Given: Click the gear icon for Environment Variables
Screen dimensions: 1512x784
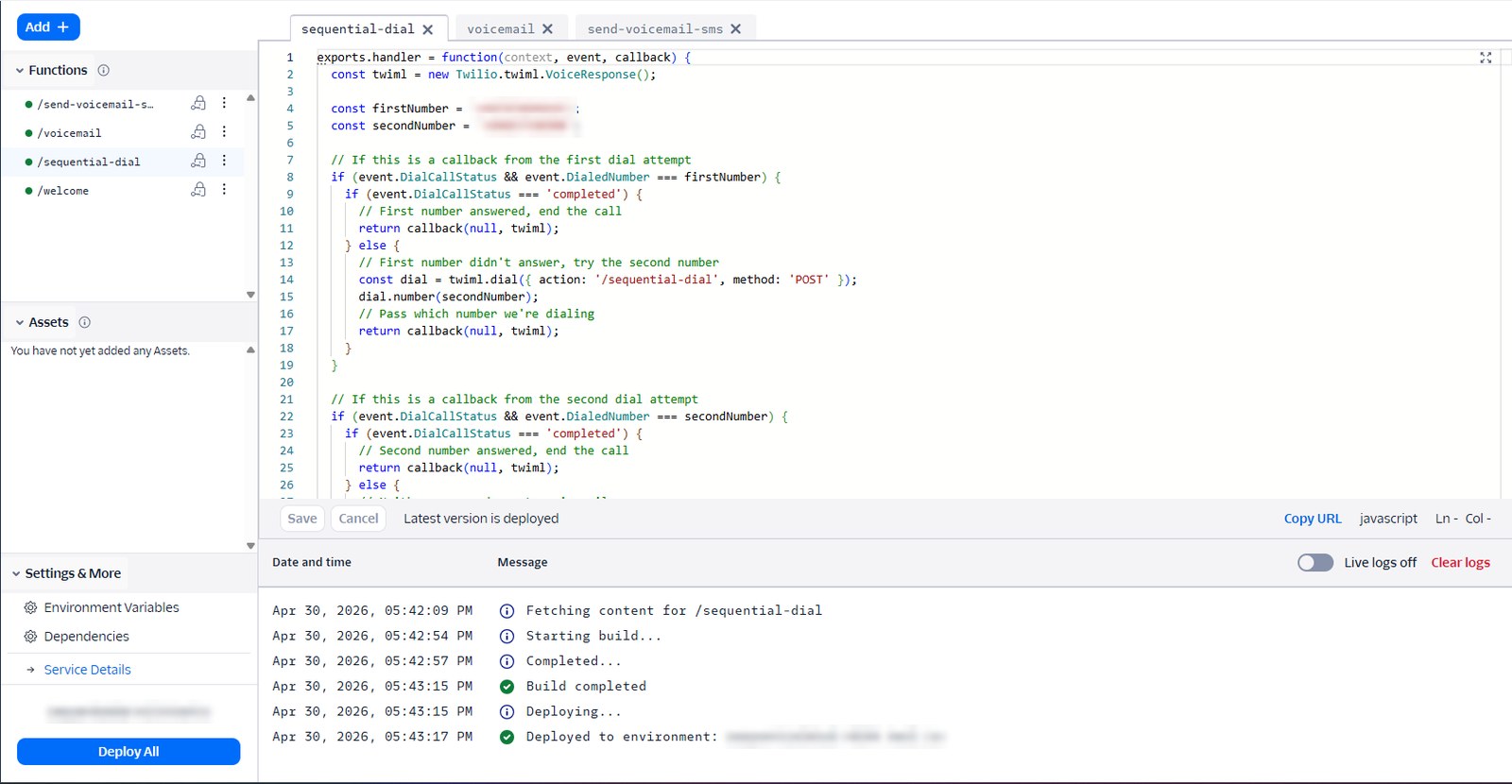Looking at the screenshot, I should coord(30,607).
